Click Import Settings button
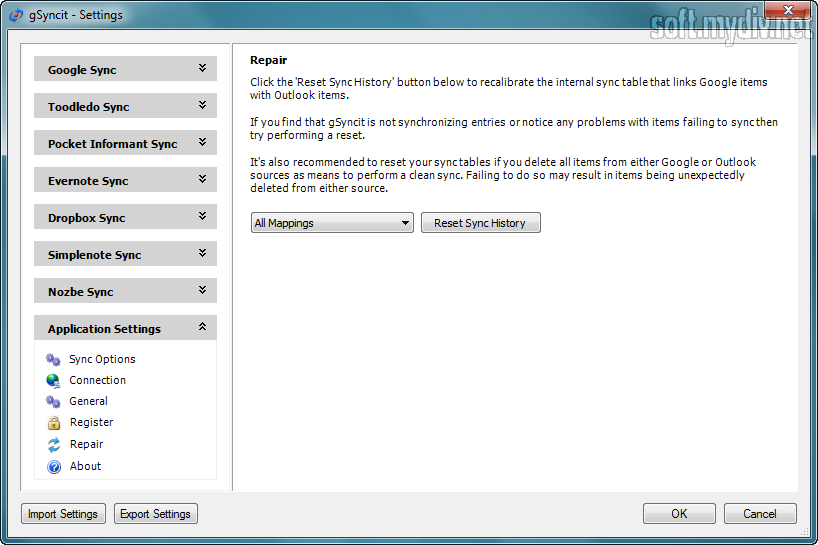 click(x=63, y=514)
